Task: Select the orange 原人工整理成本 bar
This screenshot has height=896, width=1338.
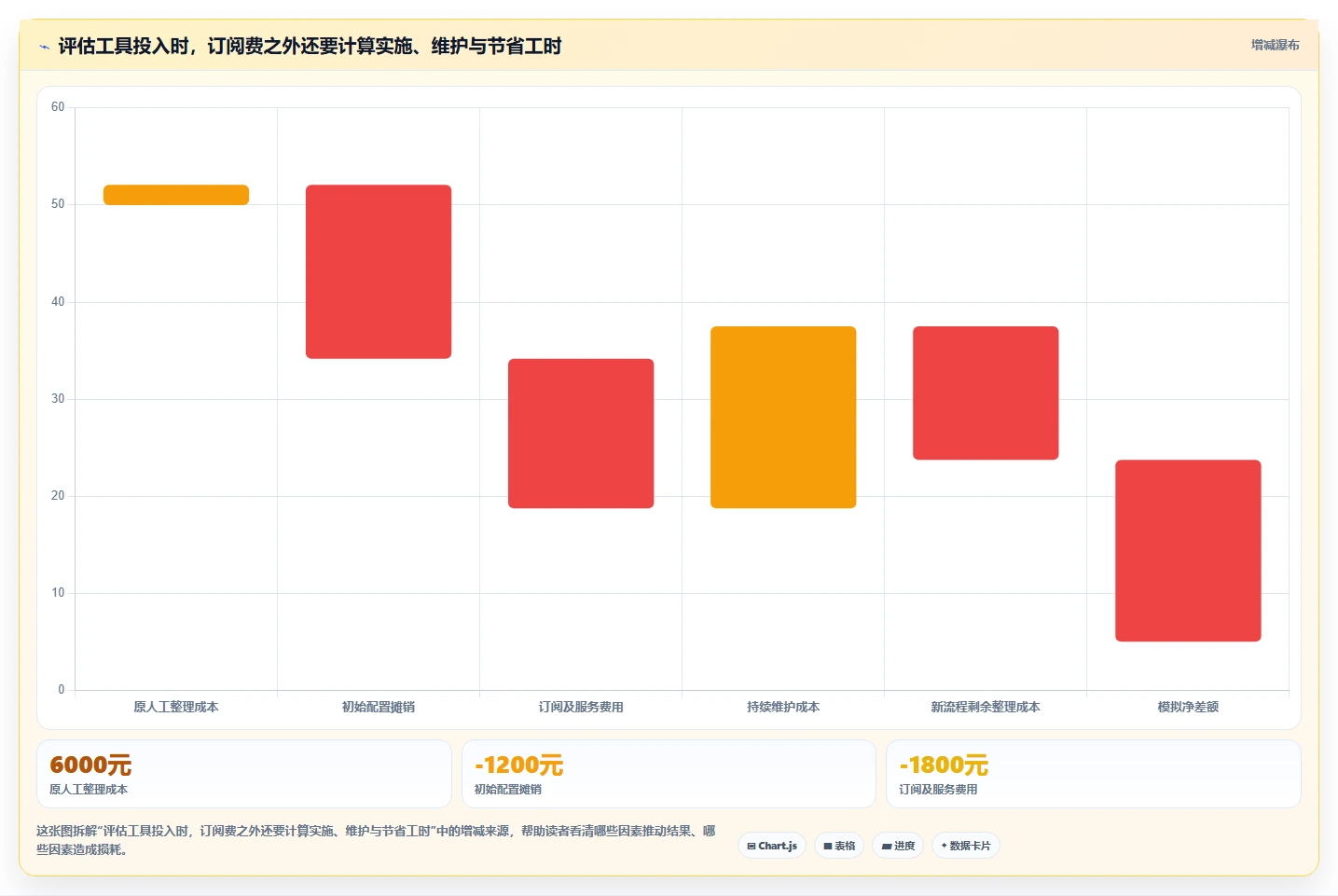Action: tap(176, 195)
